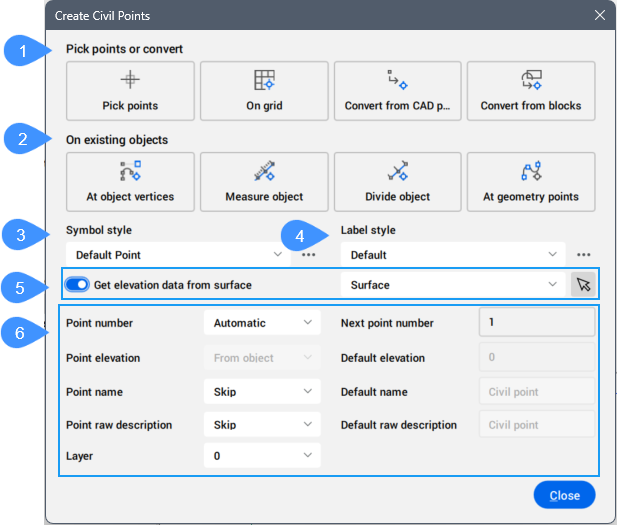This screenshot has height=525, width=617.
Task: Click At object vertices tool
Action: pos(130,182)
